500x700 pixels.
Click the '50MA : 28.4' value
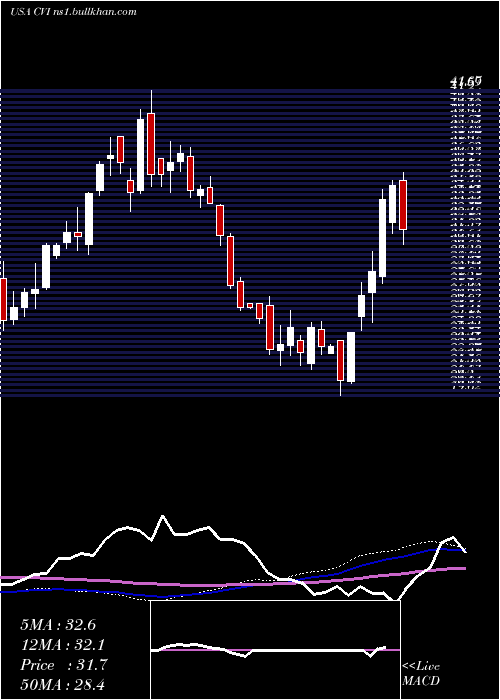[63, 684]
